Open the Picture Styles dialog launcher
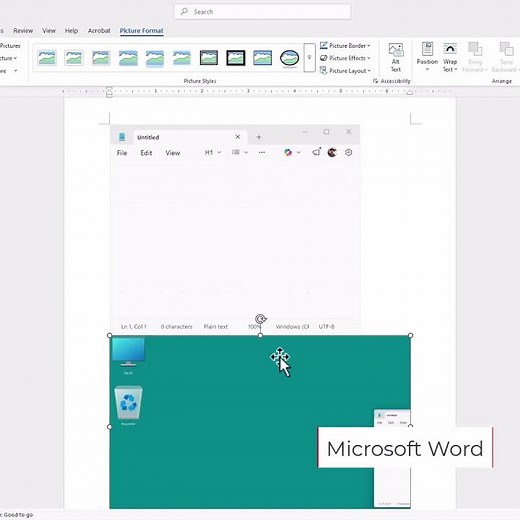Screen dimensions: 520x520 pyautogui.click(x=375, y=81)
